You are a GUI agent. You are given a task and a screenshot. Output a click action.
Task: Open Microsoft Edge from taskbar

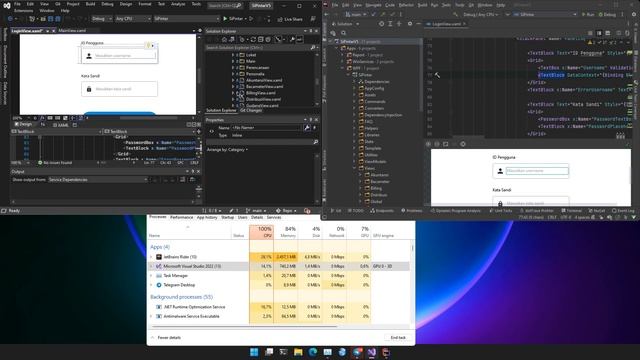[x=313, y=352]
